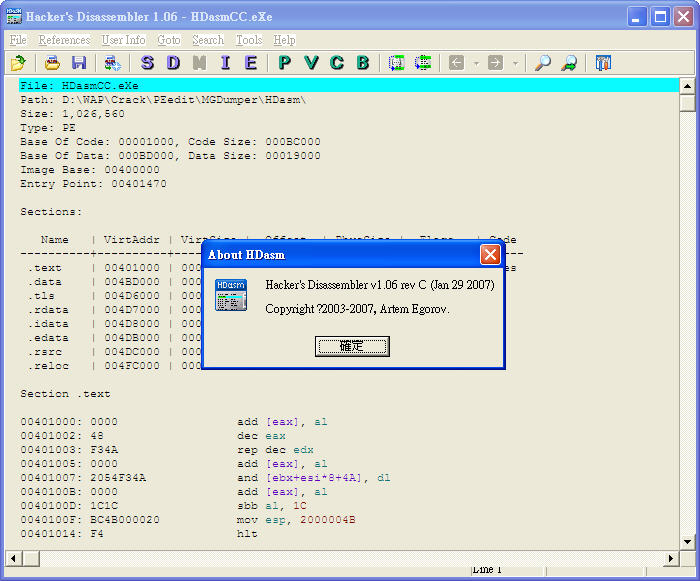Click the vertical scrollbar up arrow

coord(687,86)
